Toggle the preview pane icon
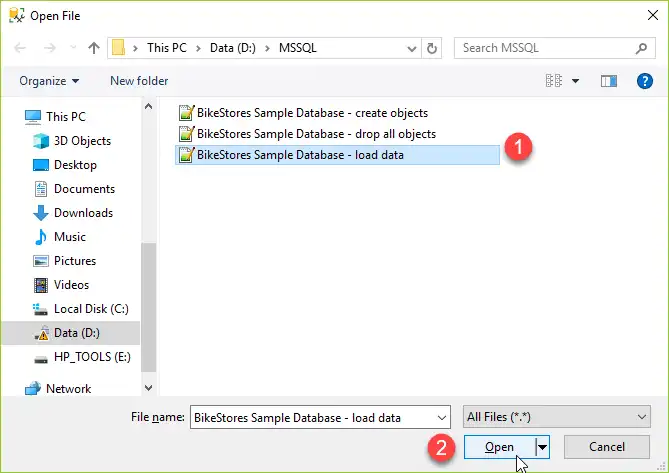The height and width of the screenshot is (473, 669). point(608,81)
